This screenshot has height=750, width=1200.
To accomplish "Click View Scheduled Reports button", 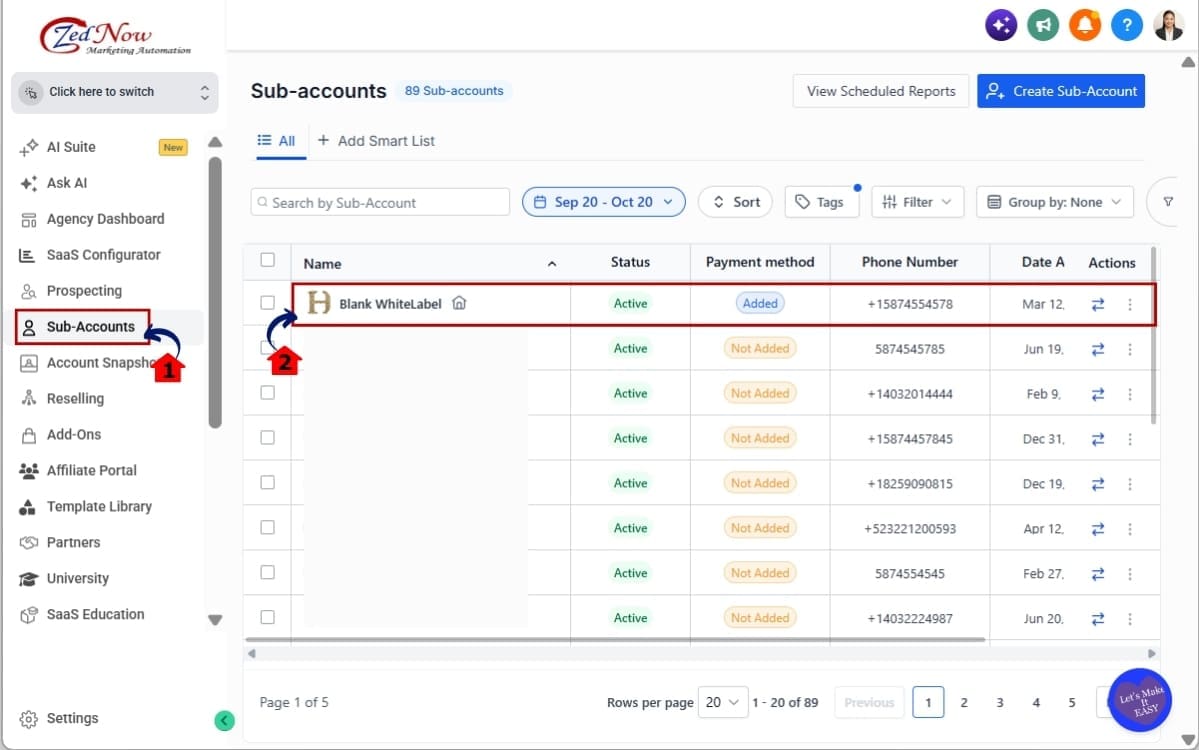I will click(881, 91).
